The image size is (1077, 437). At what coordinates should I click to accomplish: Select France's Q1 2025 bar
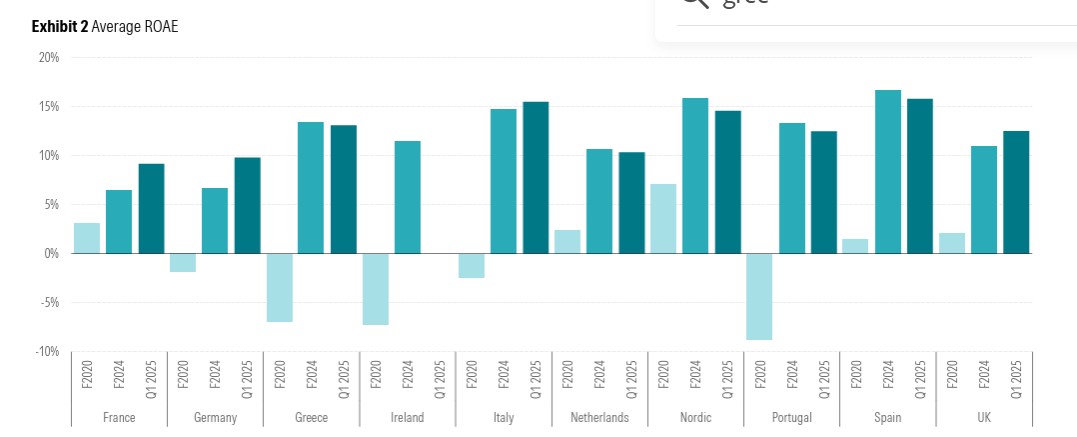click(151, 208)
